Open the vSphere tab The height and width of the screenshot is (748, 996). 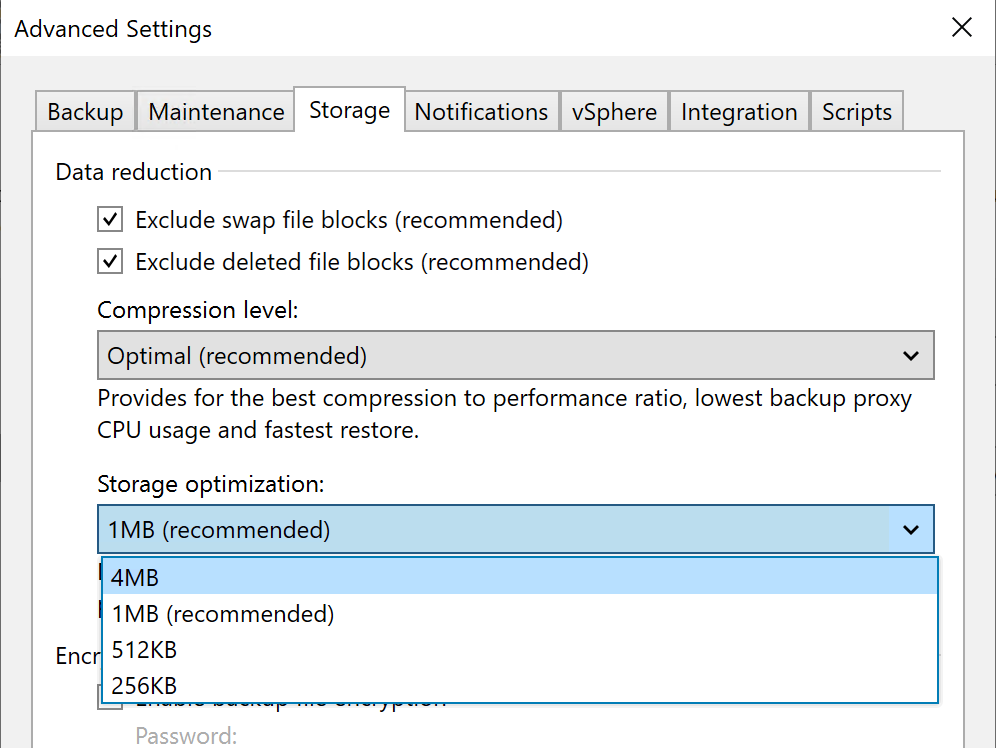pyautogui.click(x=614, y=112)
